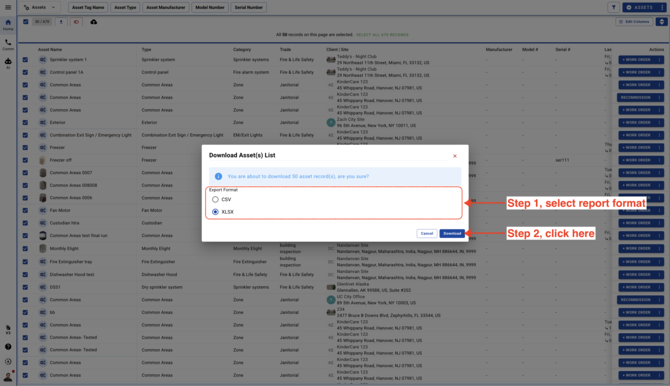Open the KB sidebar item
The height and width of the screenshot is (386, 670).
coord(8,330)
